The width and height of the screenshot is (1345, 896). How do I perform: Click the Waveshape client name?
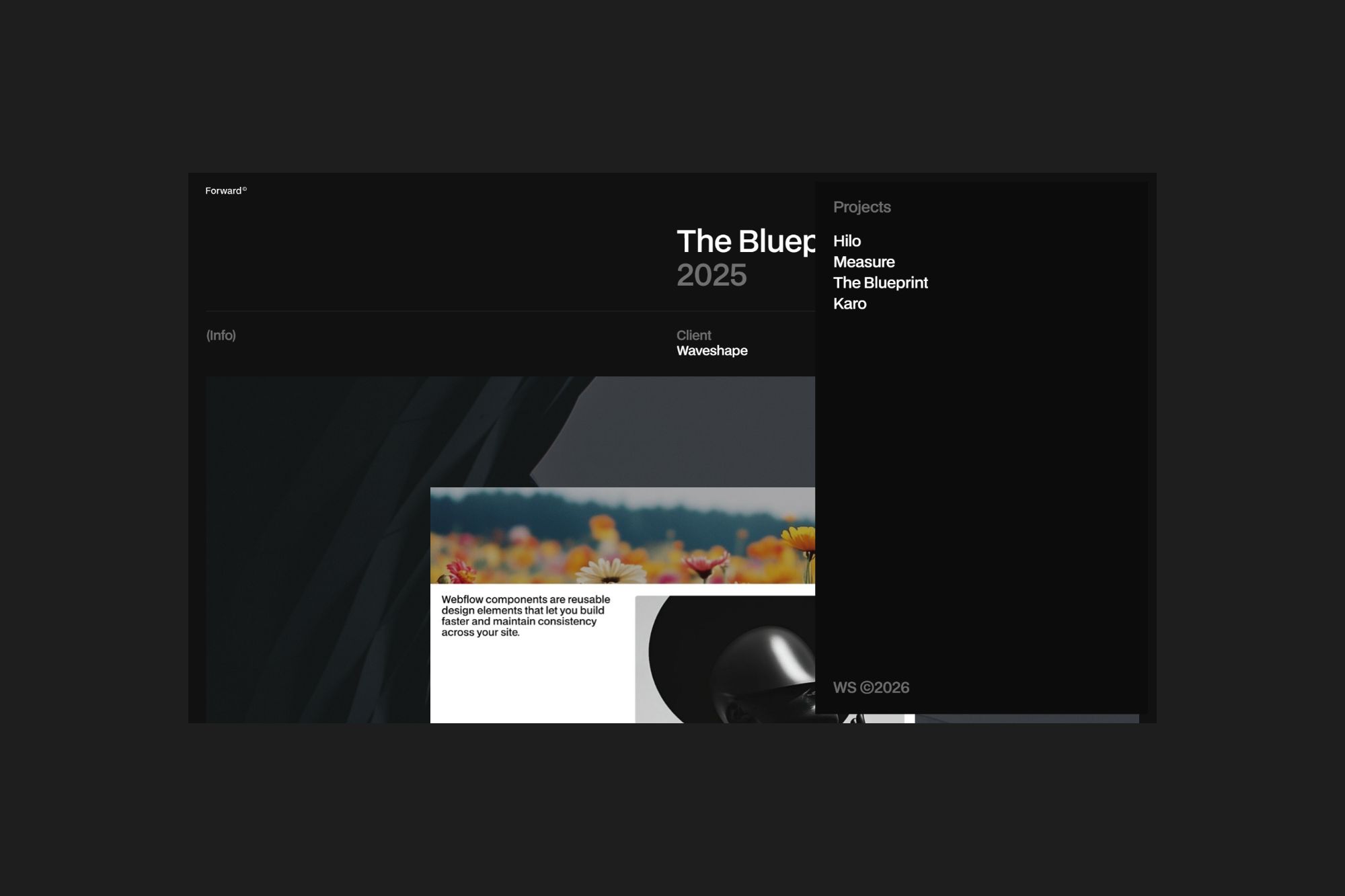click(712, 351)
